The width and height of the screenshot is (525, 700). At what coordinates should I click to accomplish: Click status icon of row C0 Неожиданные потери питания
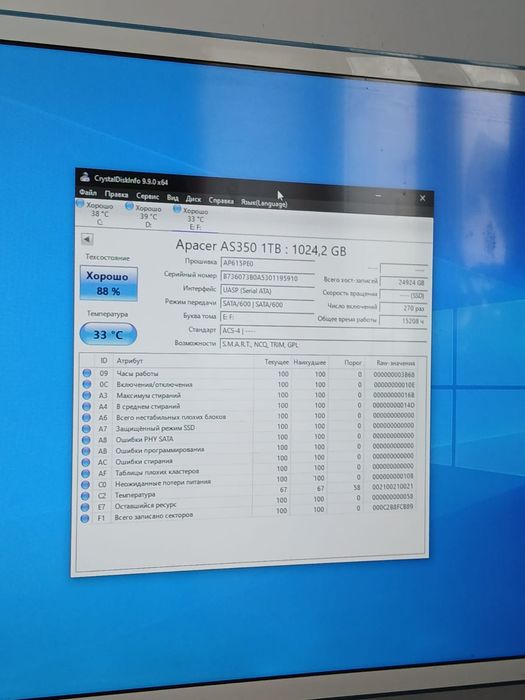[x=85, y=484]
